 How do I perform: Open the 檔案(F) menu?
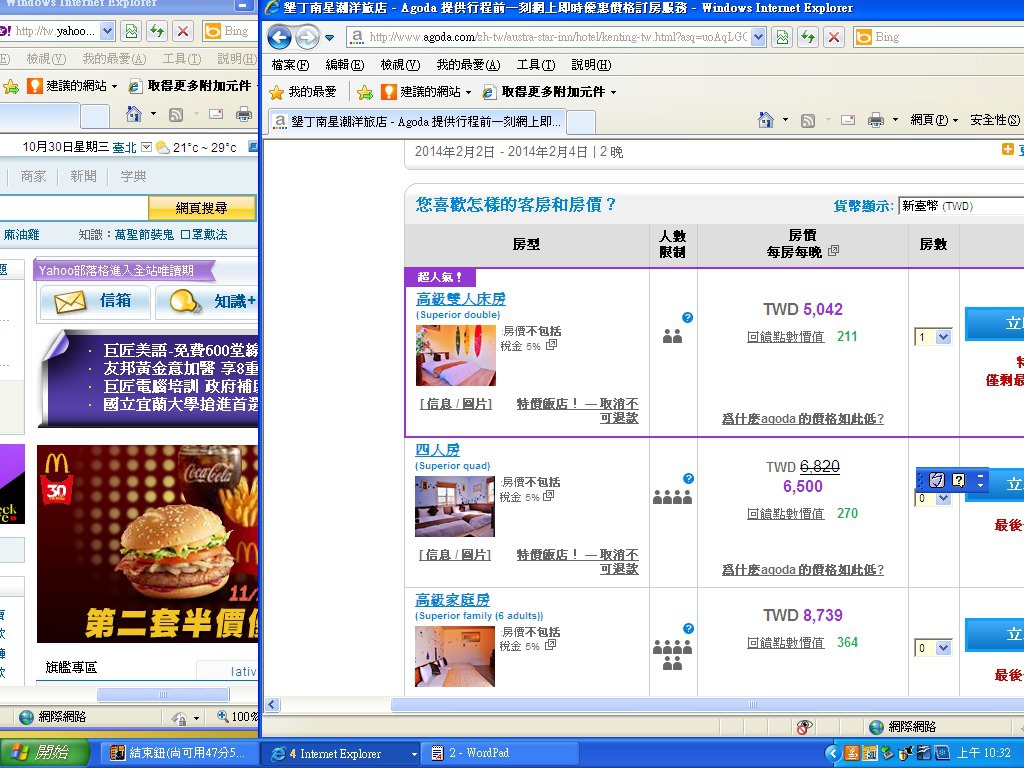290,65
